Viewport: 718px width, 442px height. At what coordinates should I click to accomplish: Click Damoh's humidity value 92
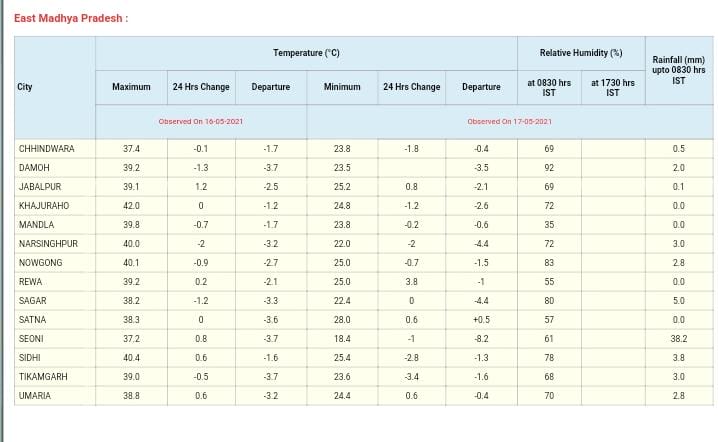tap(548, 168)
